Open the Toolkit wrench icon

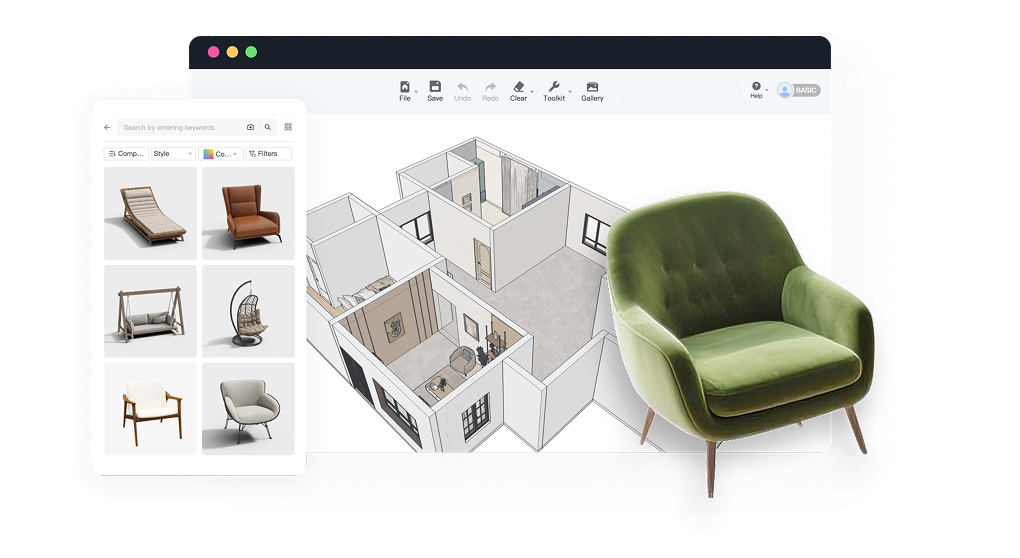554,86
